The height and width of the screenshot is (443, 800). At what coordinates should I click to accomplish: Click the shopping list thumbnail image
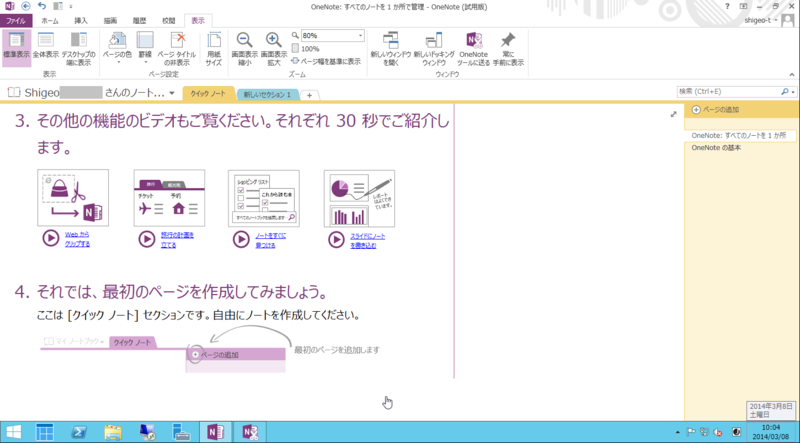tap(264, 198)
